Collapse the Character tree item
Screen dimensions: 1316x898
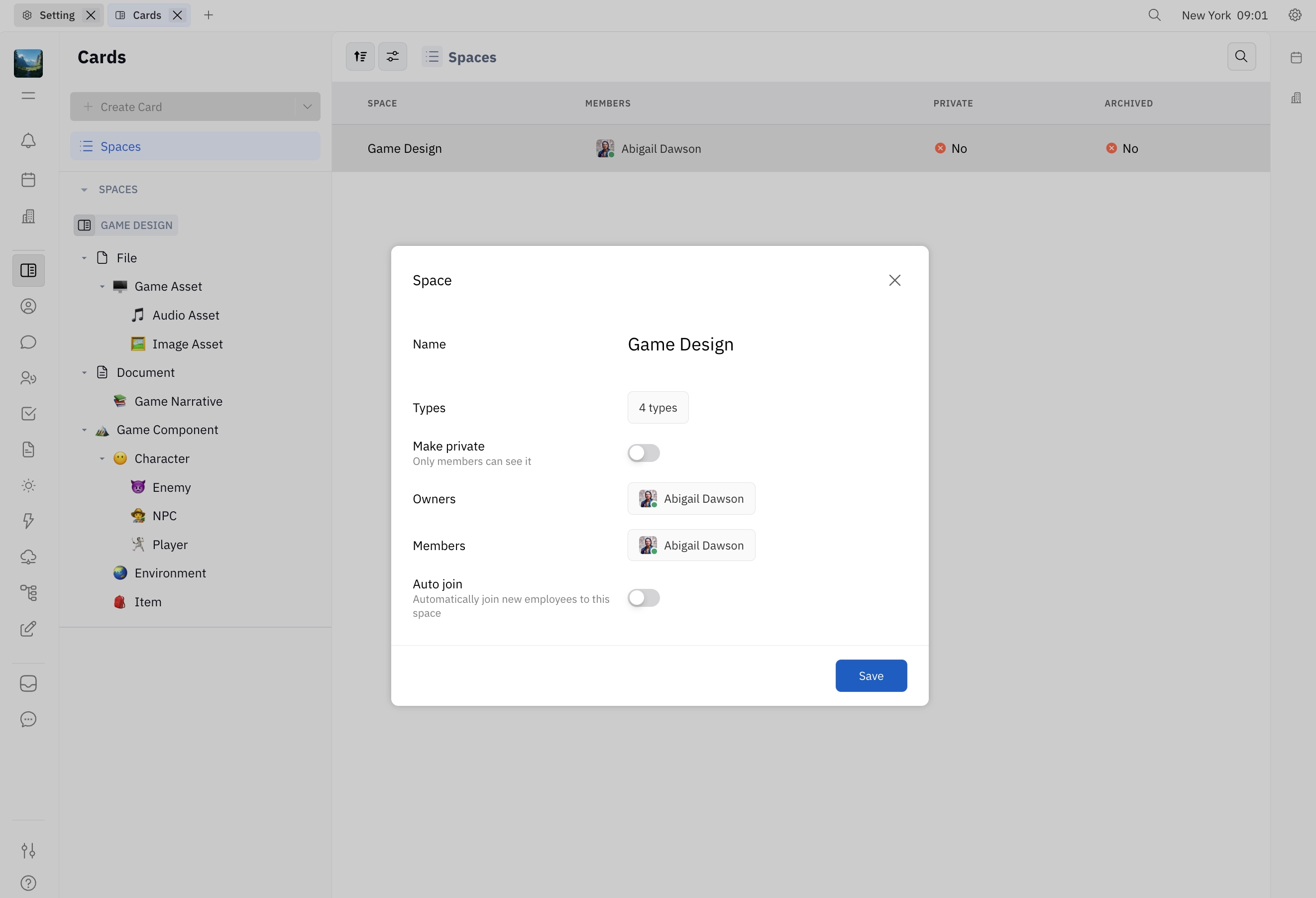(x=103, y=458)
